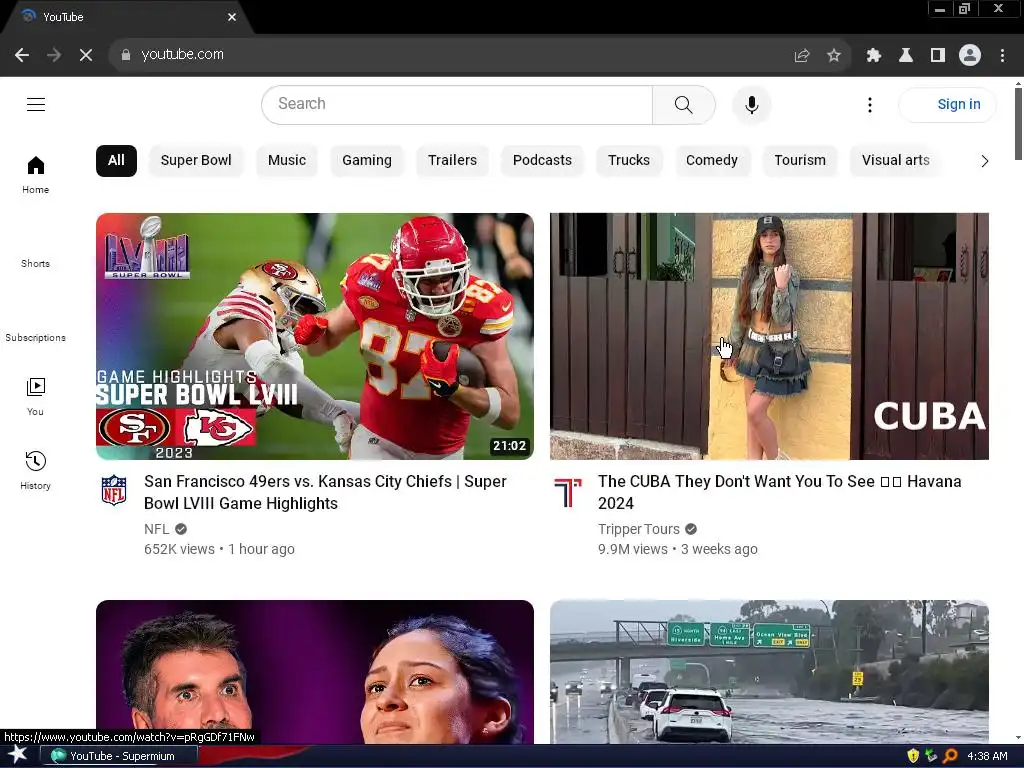Image resolution: width=1024 pixels, height=768 pixels.
Task: Open the Super Bowl LVIII highlights thumbnail
Action: pyautogui.click(x=315, y=336)
